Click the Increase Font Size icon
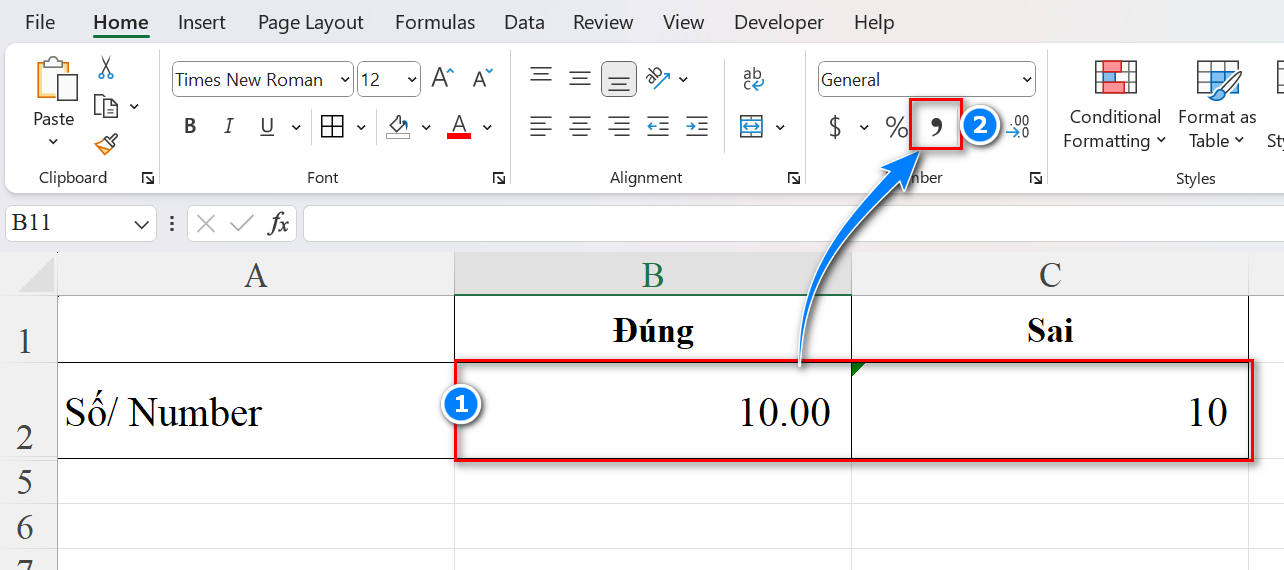Screen dimensions: 1284x570 [x=442, y=79]
